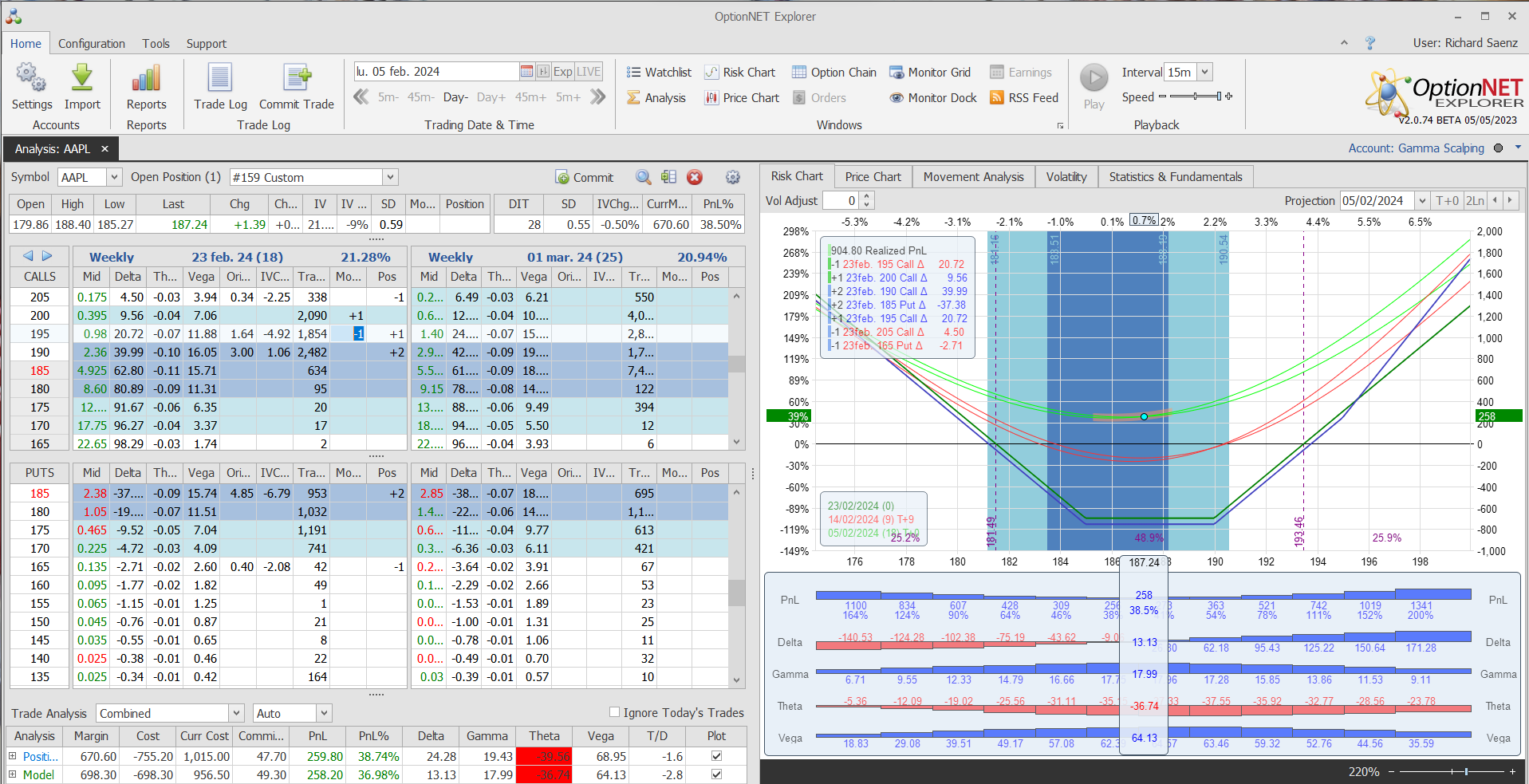Open the Symbol AAPL dropdown

(x=114, y=177)
